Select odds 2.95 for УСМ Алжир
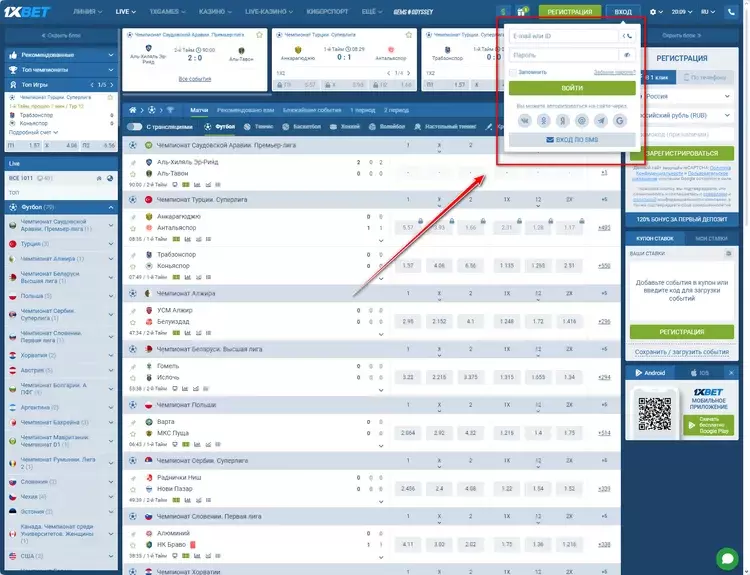The height and width of the screenshot is (575, 750). [408, 321]
